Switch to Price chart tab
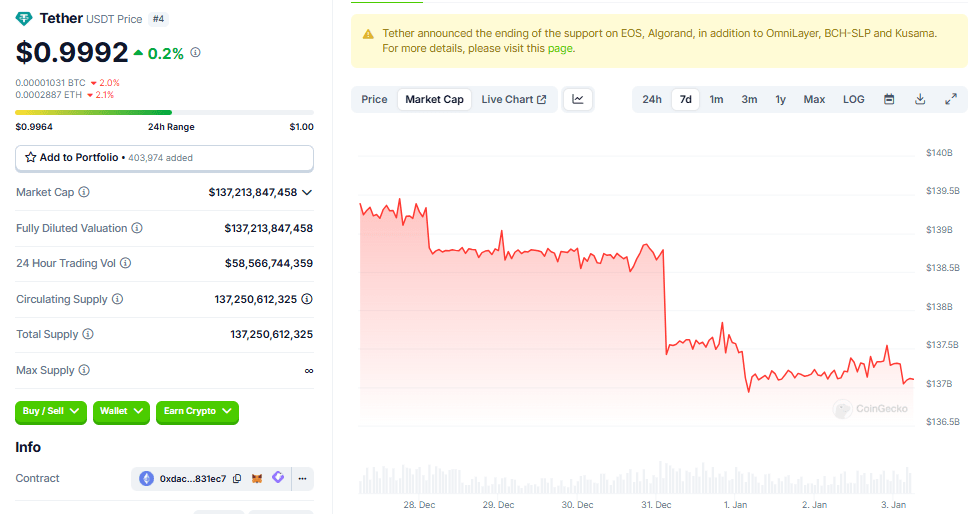The image size is (976, 514). click(x=374, y=100)
